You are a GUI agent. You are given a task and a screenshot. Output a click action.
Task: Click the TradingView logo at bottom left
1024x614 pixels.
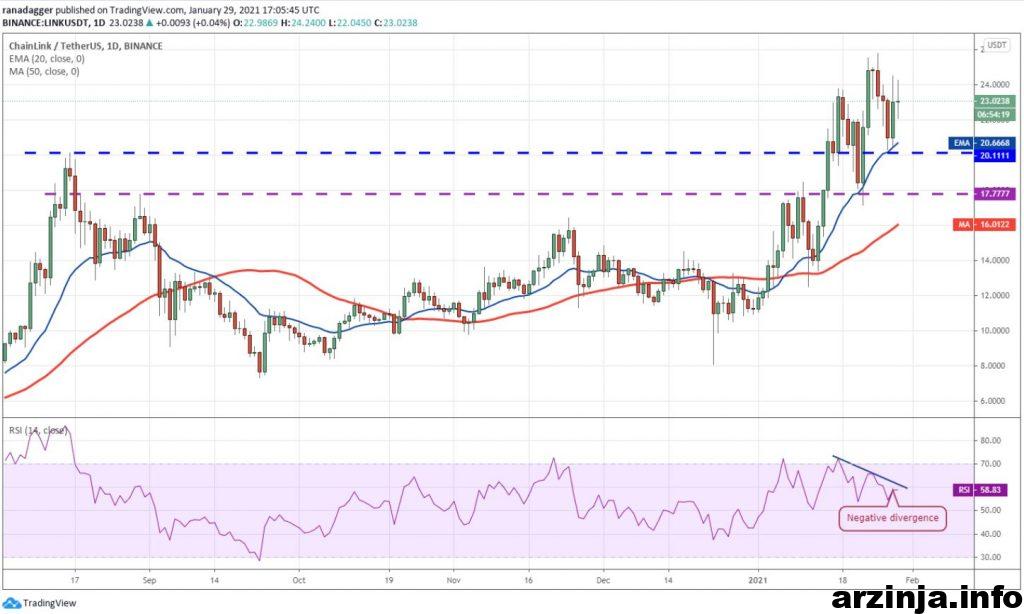pyautogui.click(x=40, y=603)
